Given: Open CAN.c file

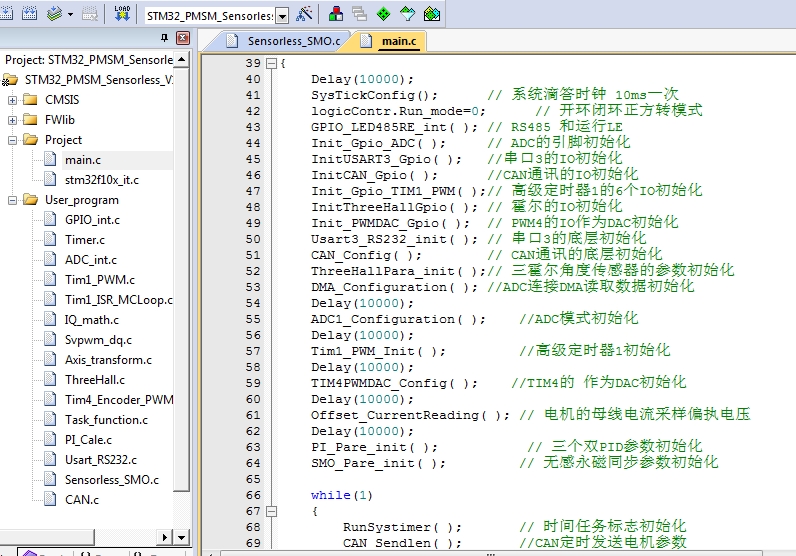Looking at the screenshot, I should (82, 500).
